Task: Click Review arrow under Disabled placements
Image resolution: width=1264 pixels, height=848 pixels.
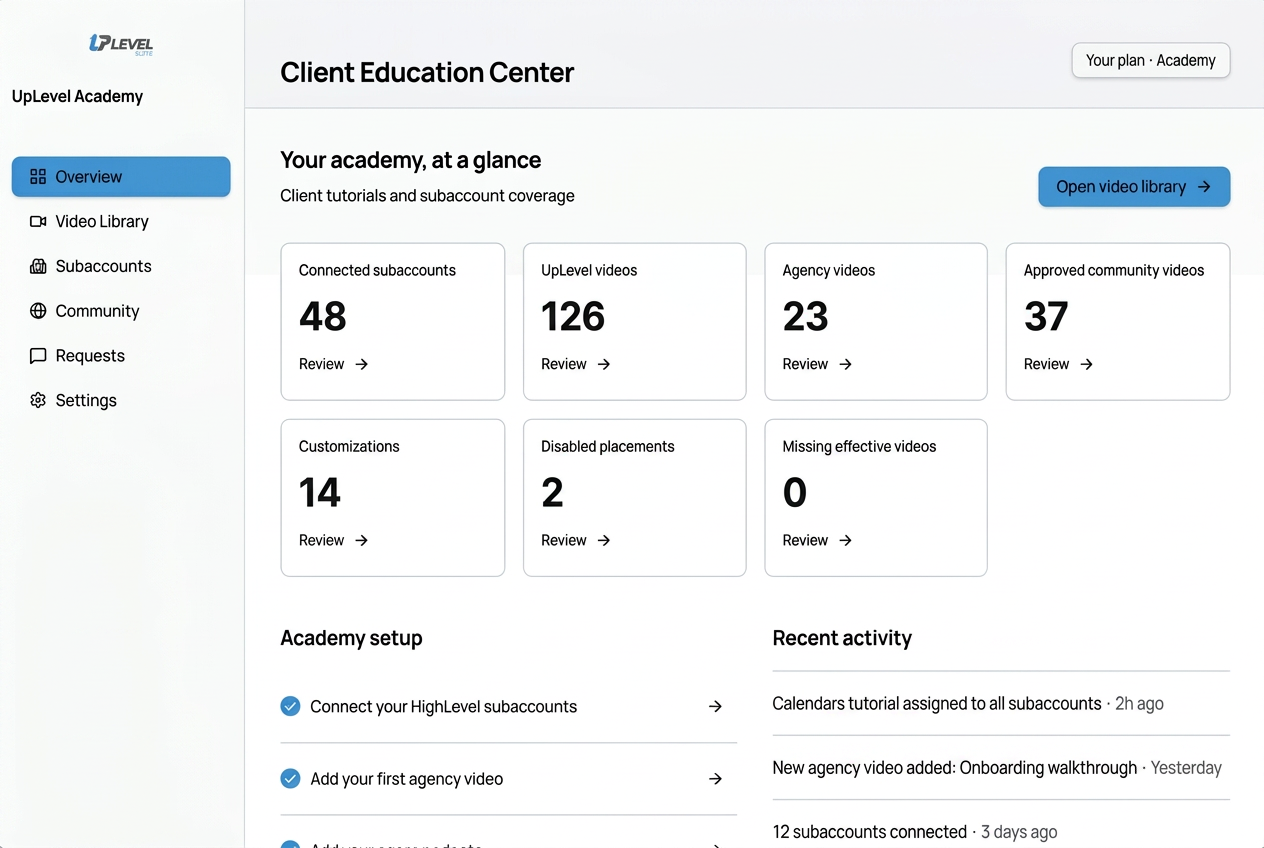Action: click(x=604, y=540)
